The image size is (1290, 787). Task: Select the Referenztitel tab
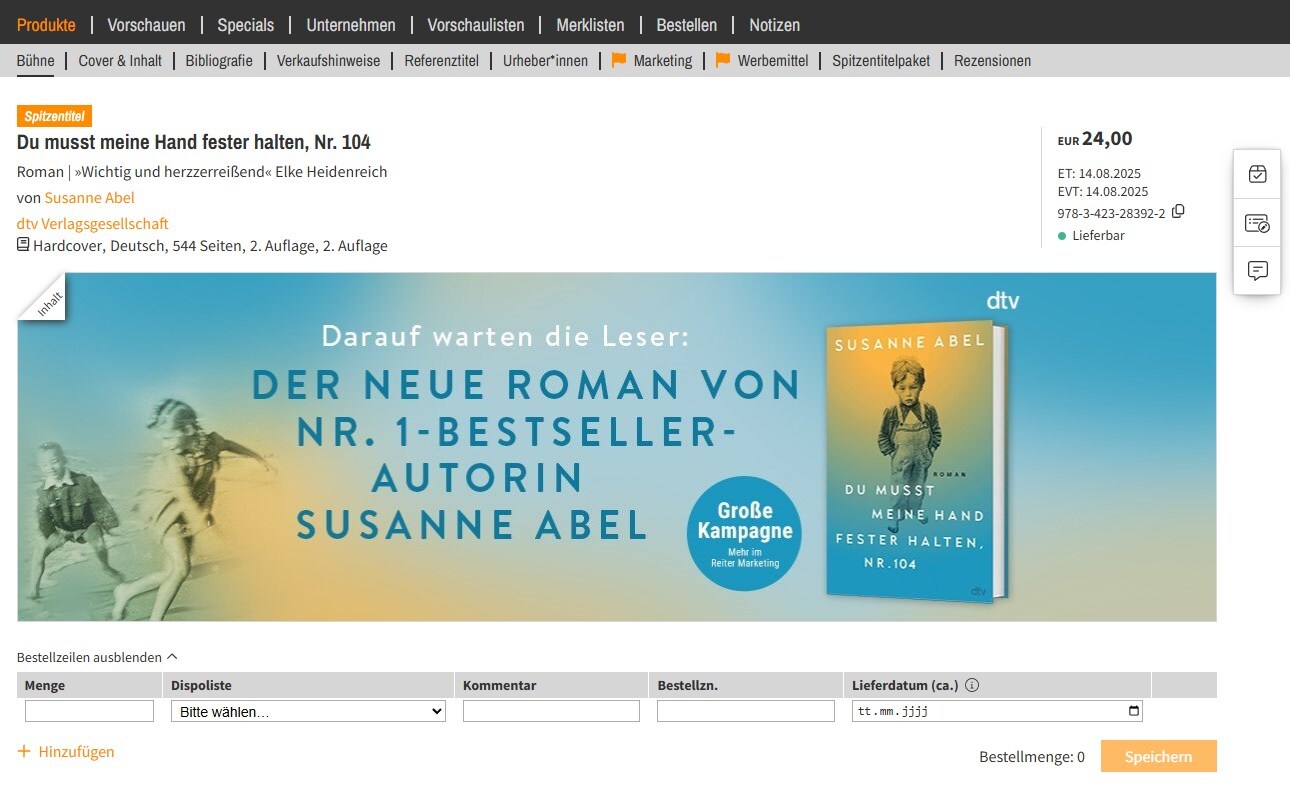(442, 61)
